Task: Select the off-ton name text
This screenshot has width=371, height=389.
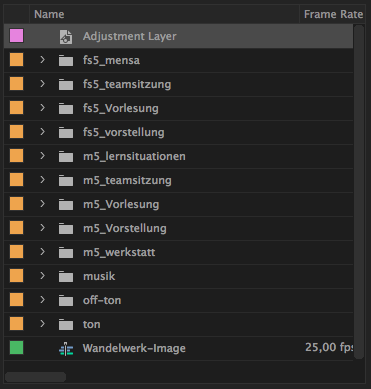Action: tap(102, 300)
